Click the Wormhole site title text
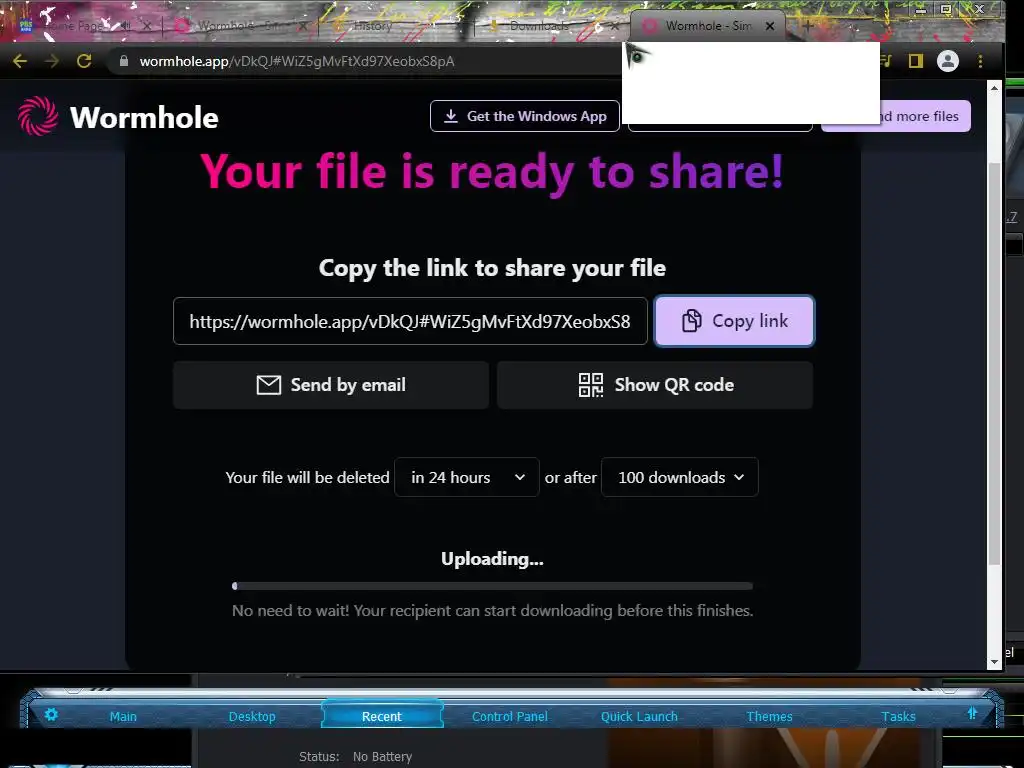 click(144, 118)
